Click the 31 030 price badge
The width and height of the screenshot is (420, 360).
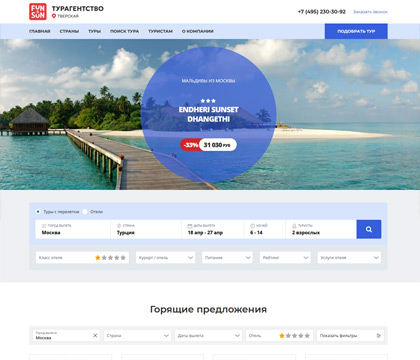coord(217,145)
